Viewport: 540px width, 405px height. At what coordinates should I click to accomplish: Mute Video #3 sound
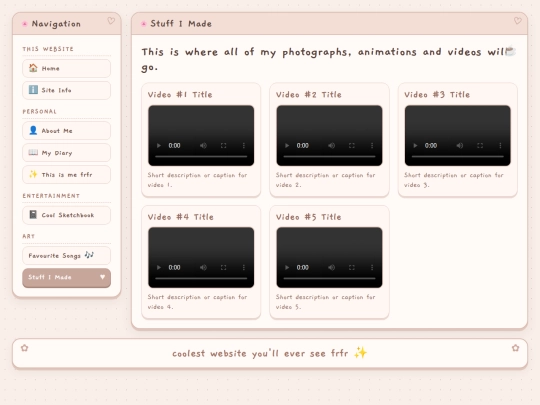point(460,146)
